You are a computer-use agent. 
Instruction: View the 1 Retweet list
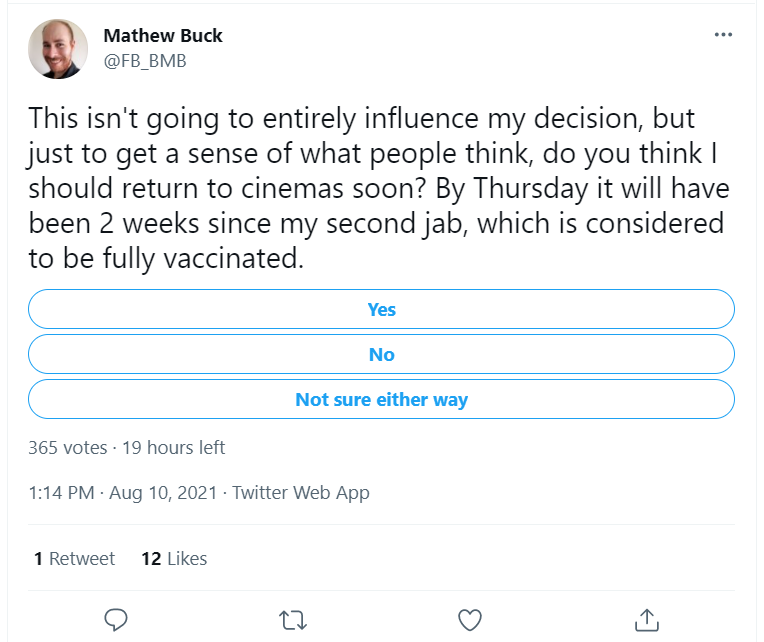click(x=75, y=559)
